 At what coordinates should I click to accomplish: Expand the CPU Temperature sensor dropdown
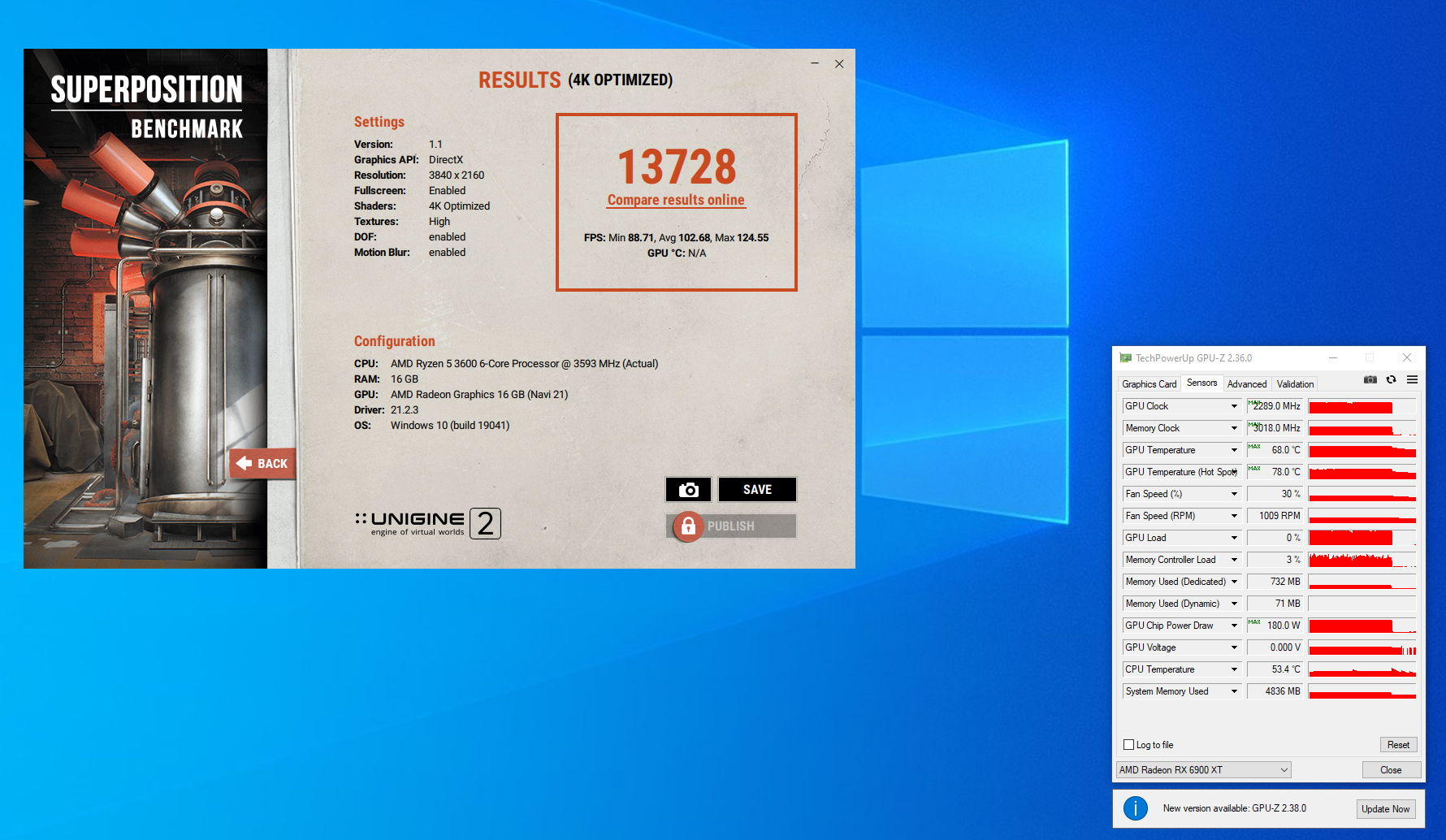click(1234, 669)
